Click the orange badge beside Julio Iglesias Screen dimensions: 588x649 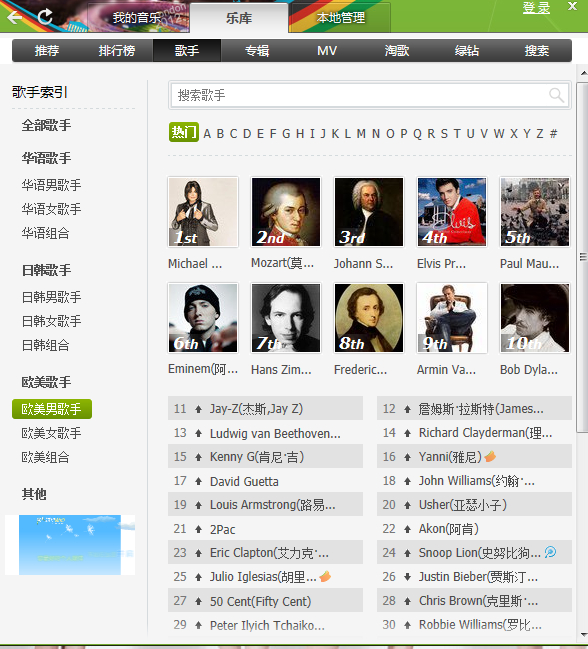325,576
